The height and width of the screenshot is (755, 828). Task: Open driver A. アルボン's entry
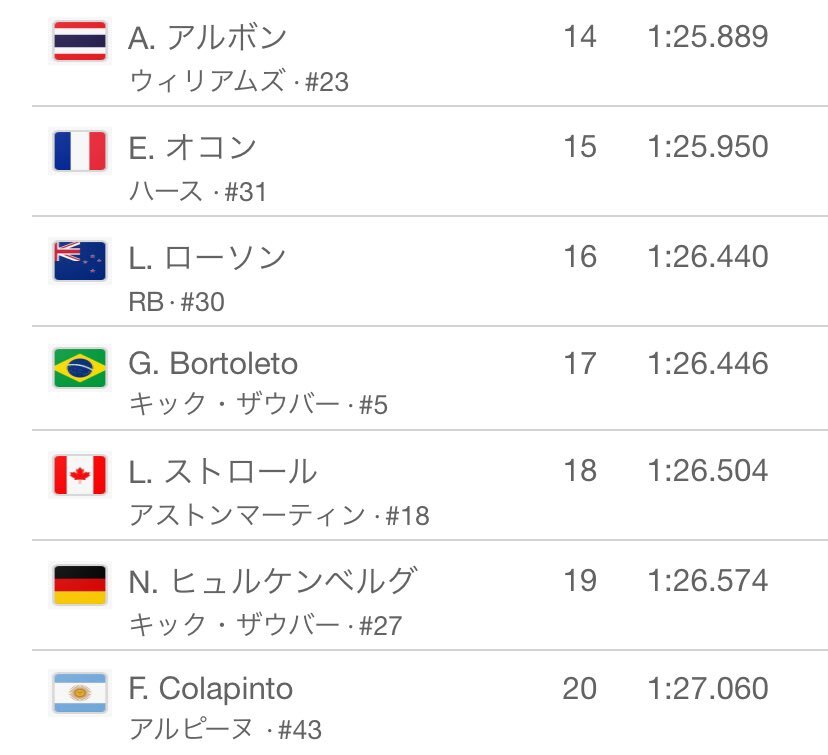coord(208,38)
